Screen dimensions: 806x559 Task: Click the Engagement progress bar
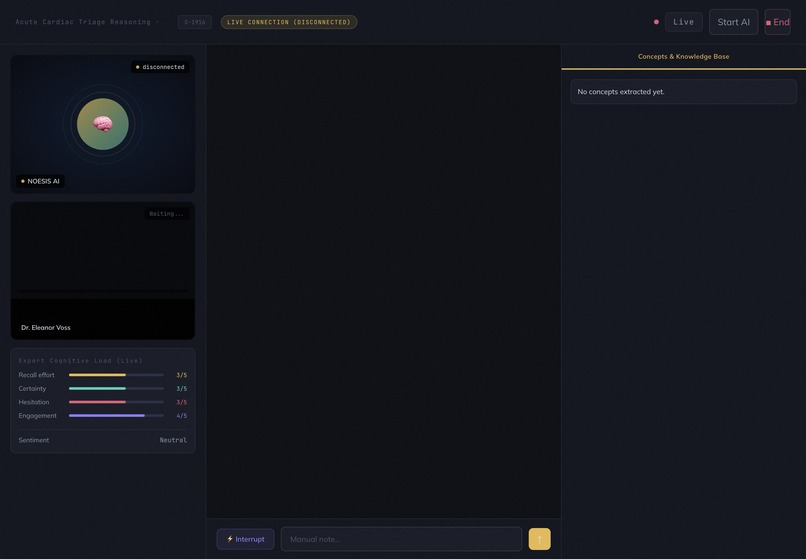[x=116, y=416]
